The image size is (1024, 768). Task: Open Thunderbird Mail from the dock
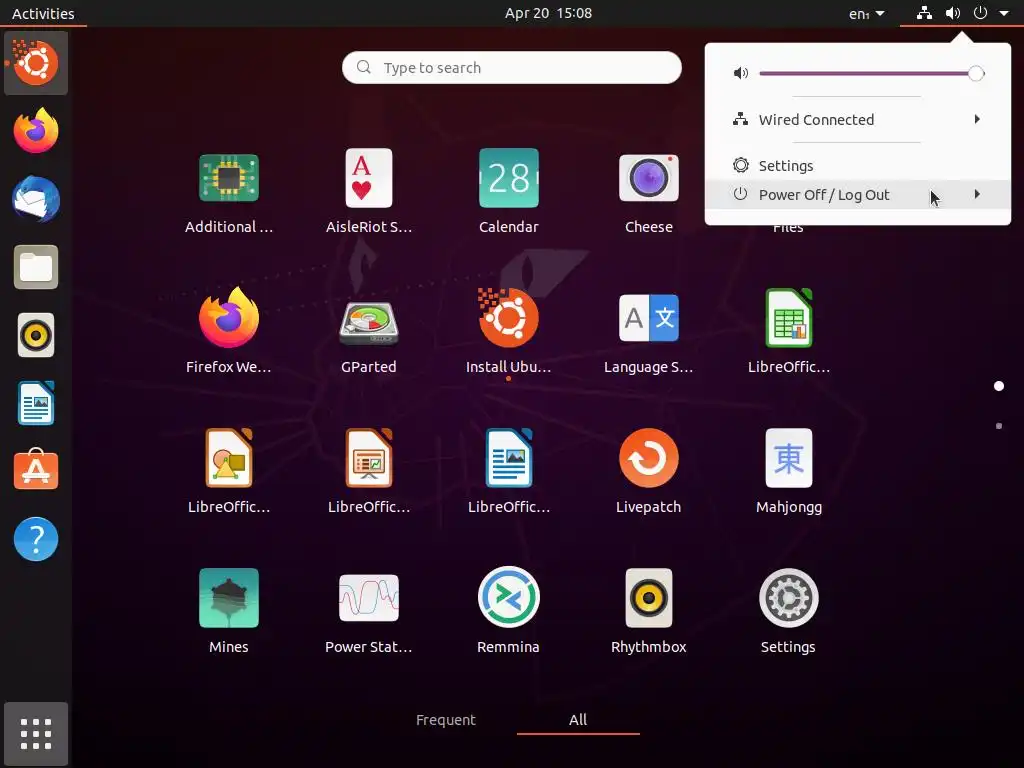coord(36,199)
